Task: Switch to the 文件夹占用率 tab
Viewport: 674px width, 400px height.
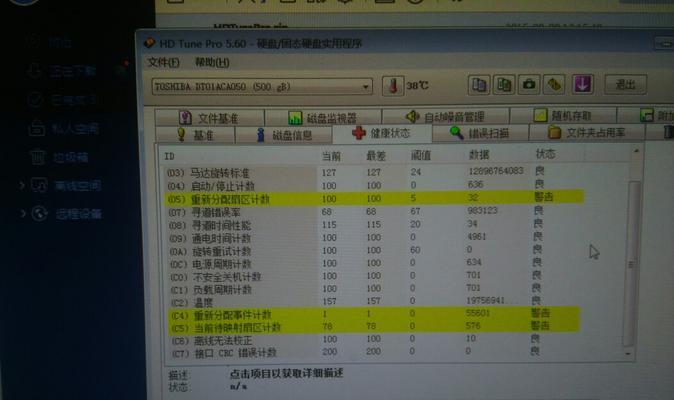Action: pyautogui.click(x=587, y=132)
